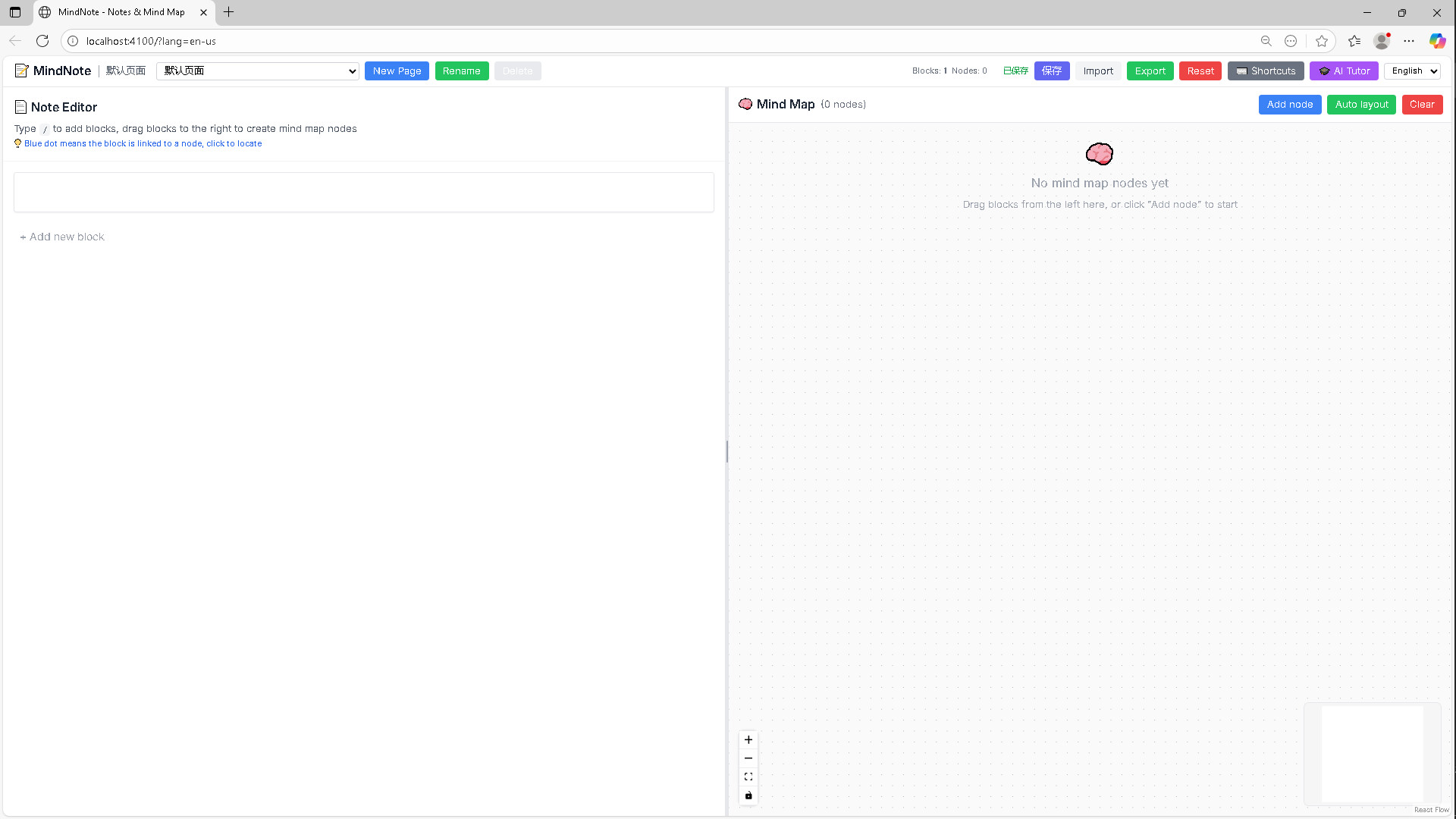Open the English language dropdown

click(x=1412, y=71)
